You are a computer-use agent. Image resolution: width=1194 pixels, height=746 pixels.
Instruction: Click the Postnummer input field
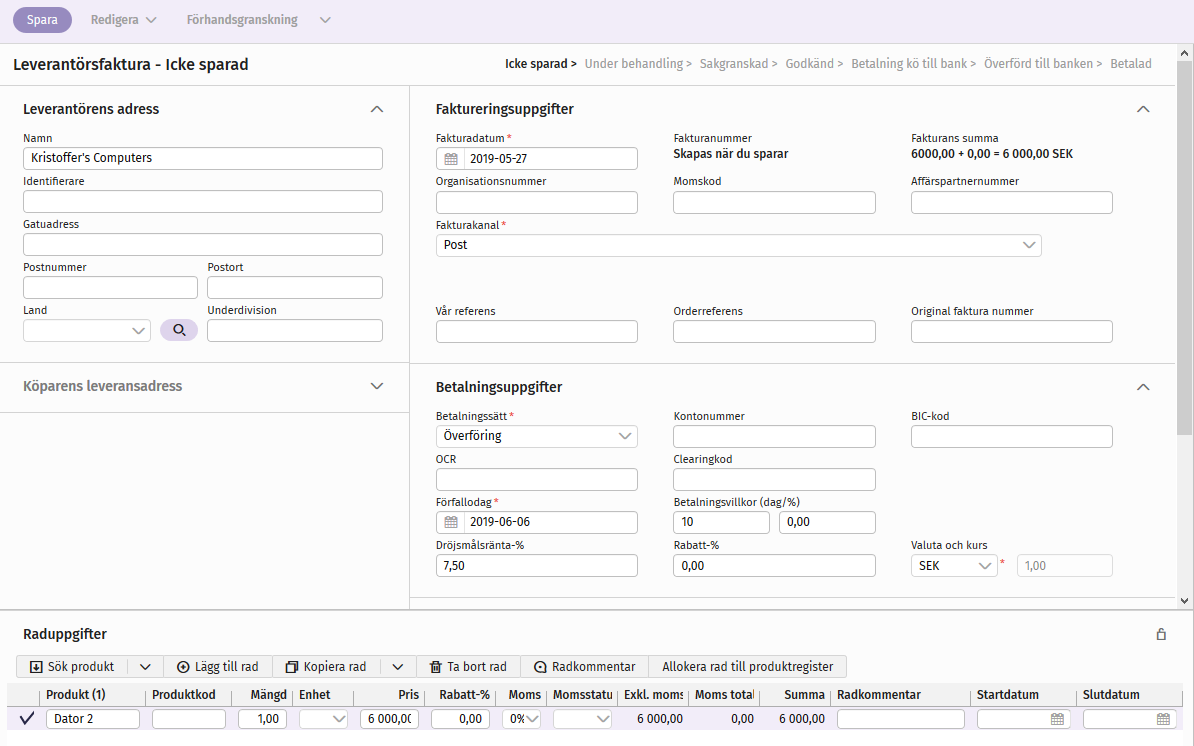(110, 288)
